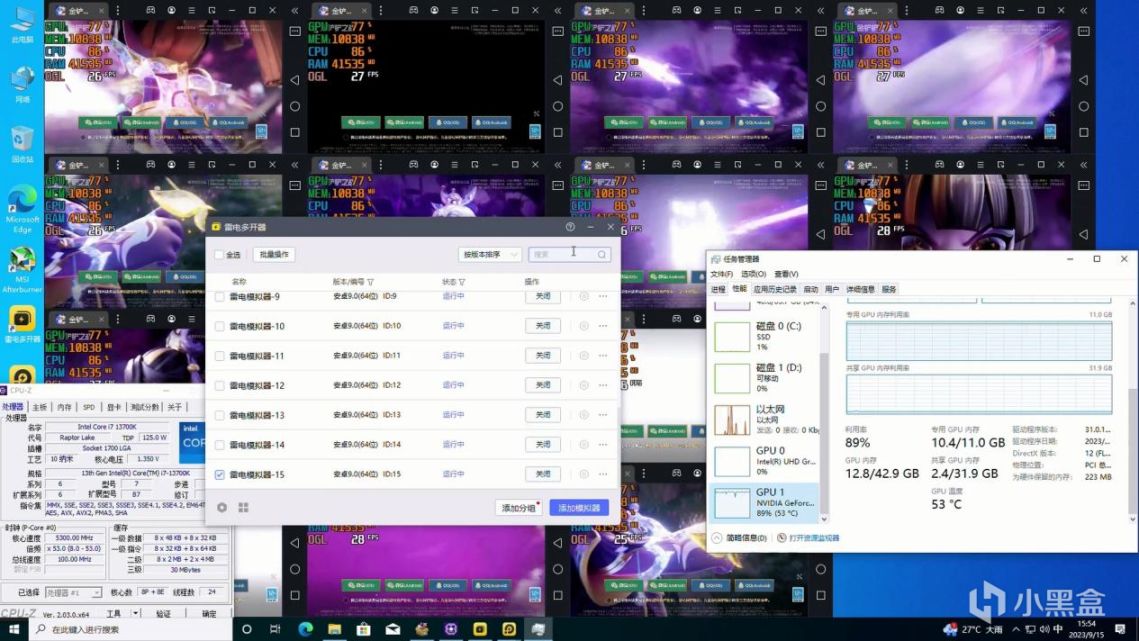Image resolution: width=1139 pixels, height=641 pixels.
Task: Check the box for 雷电模拟器-9
Action: coord(219,297)
